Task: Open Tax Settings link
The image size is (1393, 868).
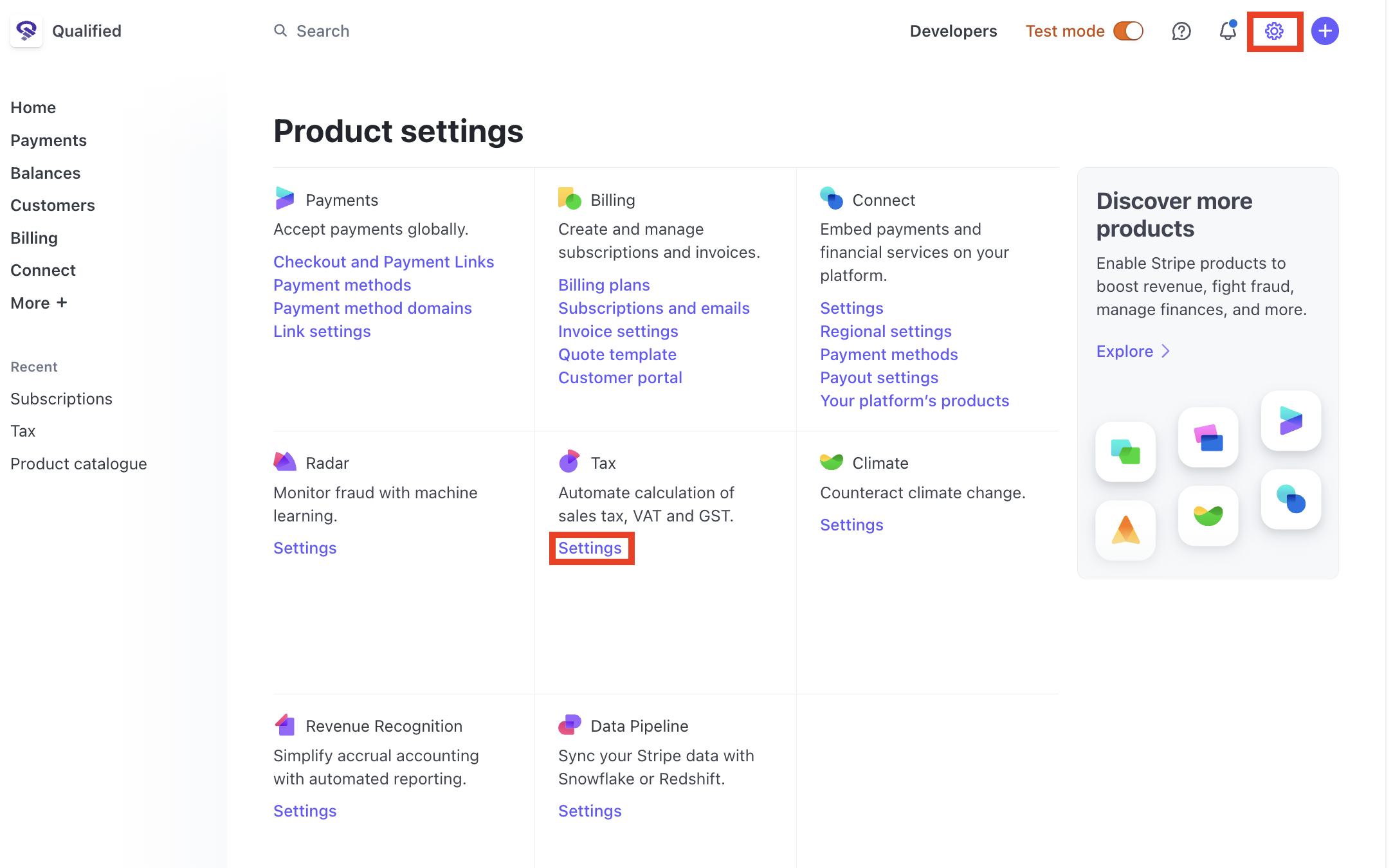Action: point(590,548)
